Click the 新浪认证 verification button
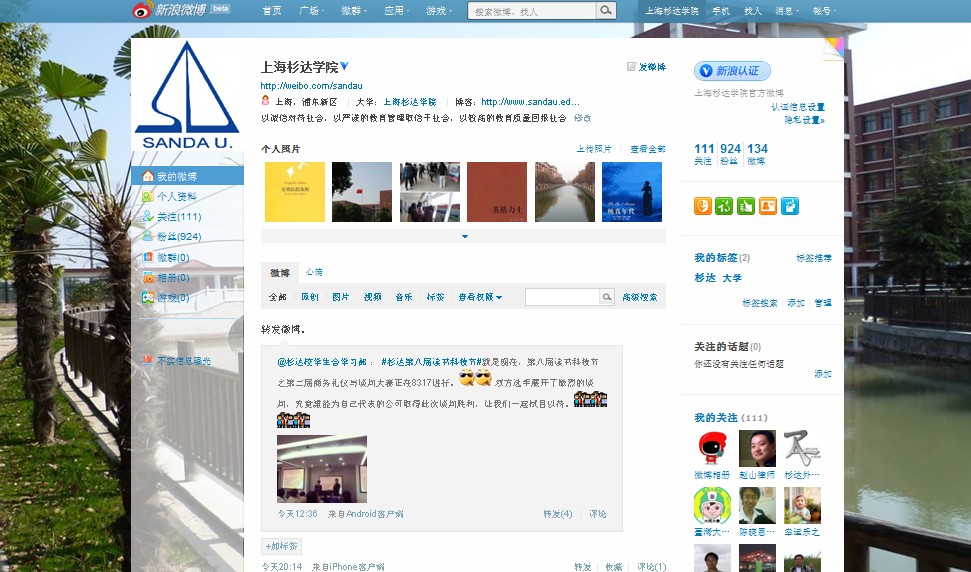 click(732, 71)
